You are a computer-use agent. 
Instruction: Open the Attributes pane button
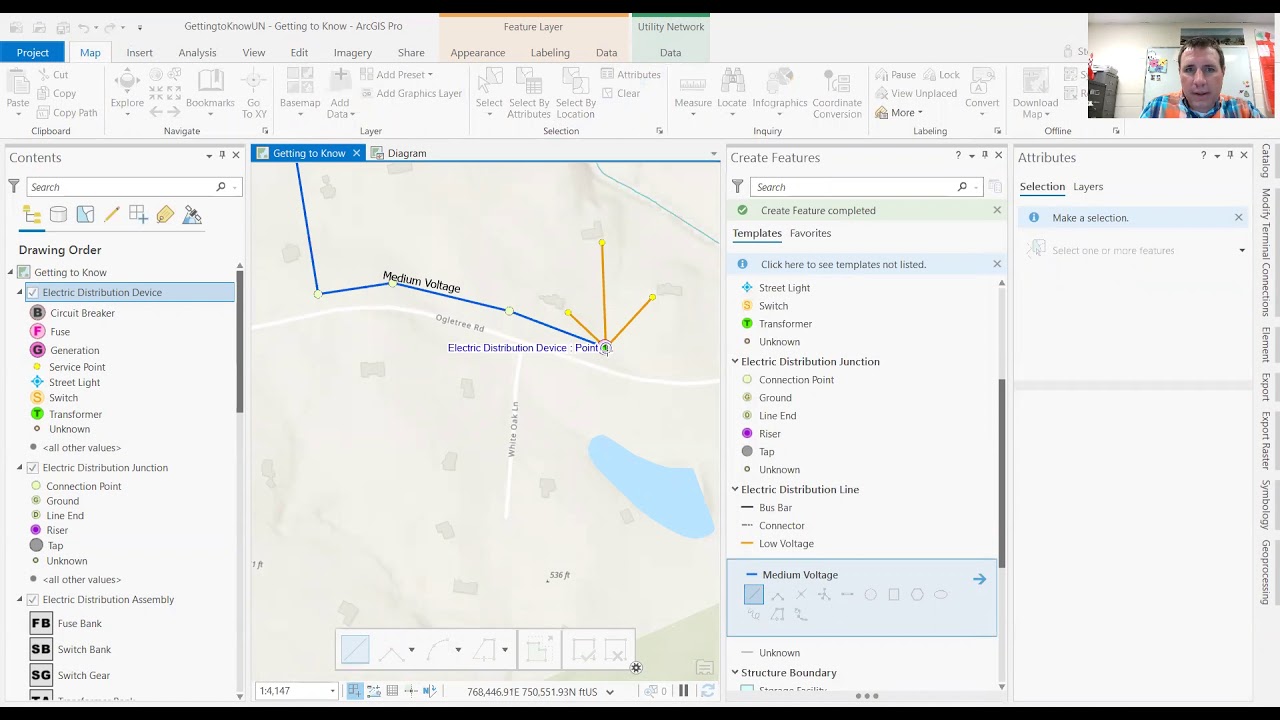pos(631,75)
